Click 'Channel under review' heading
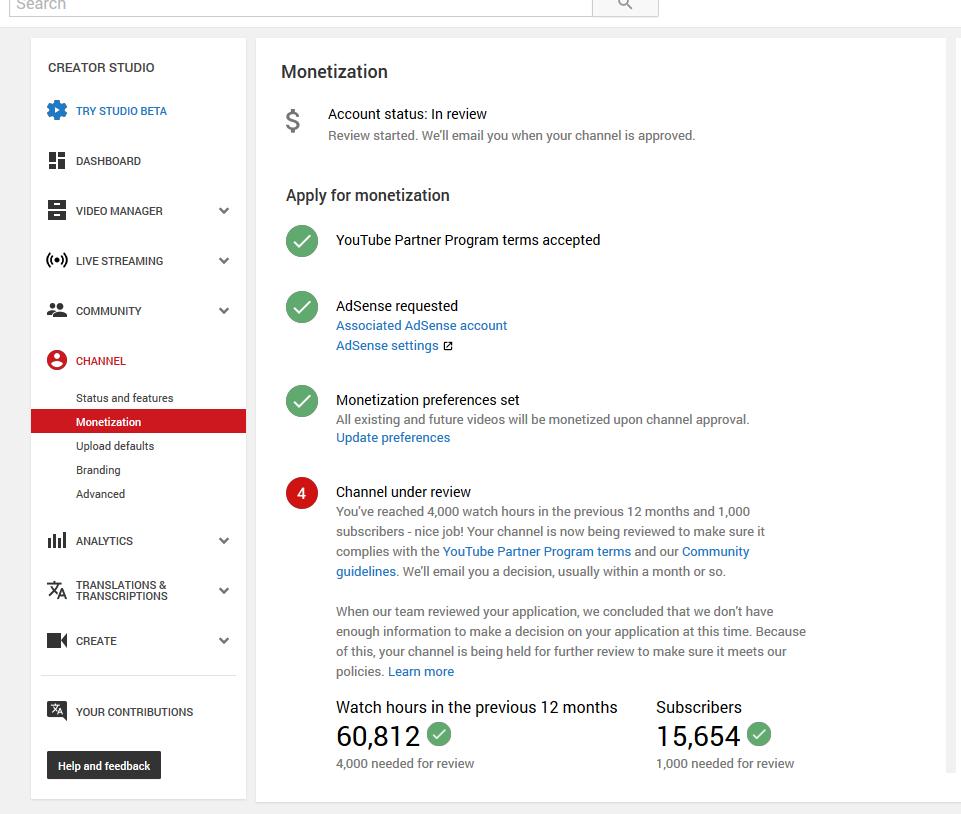Screen dimensions: 961x814 [x=403, y=492]
